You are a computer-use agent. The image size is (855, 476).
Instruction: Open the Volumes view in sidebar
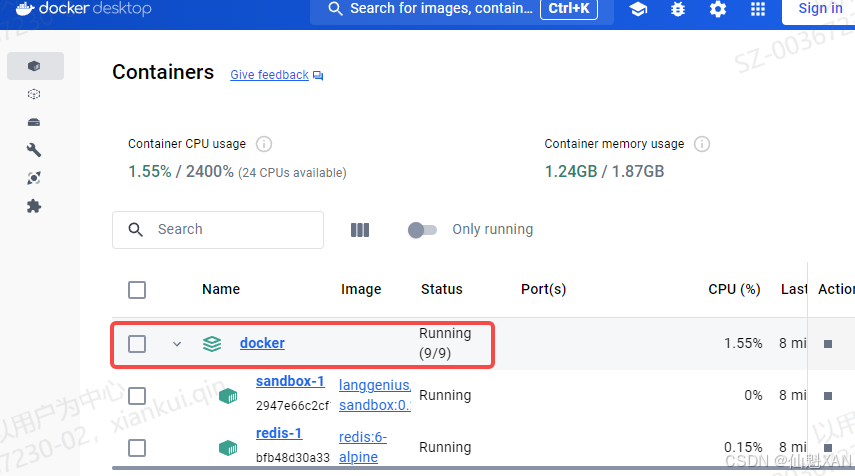coord(34,122)
